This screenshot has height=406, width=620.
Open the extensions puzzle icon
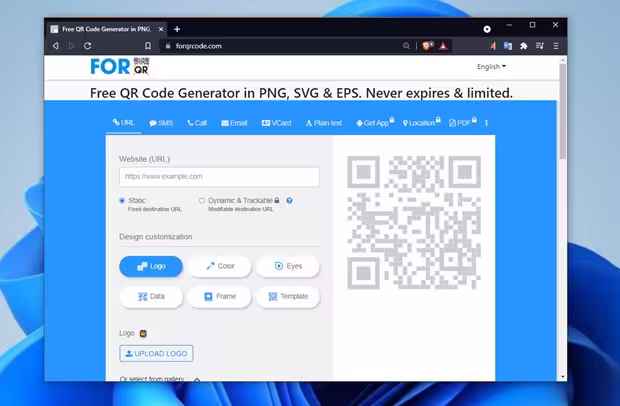click(524, 46)
